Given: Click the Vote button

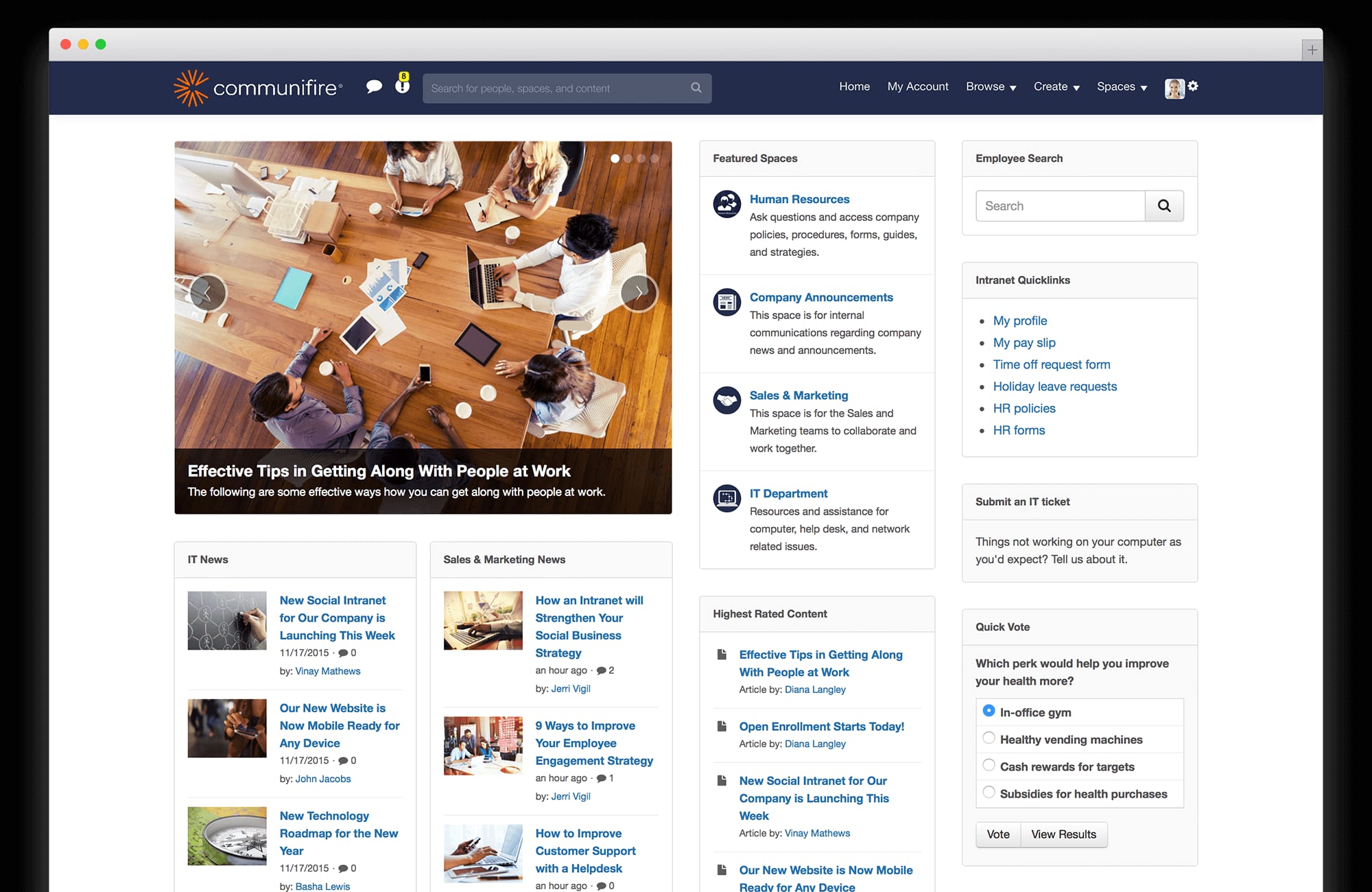Looking at the screenshot, I should [x=998, y=834].
